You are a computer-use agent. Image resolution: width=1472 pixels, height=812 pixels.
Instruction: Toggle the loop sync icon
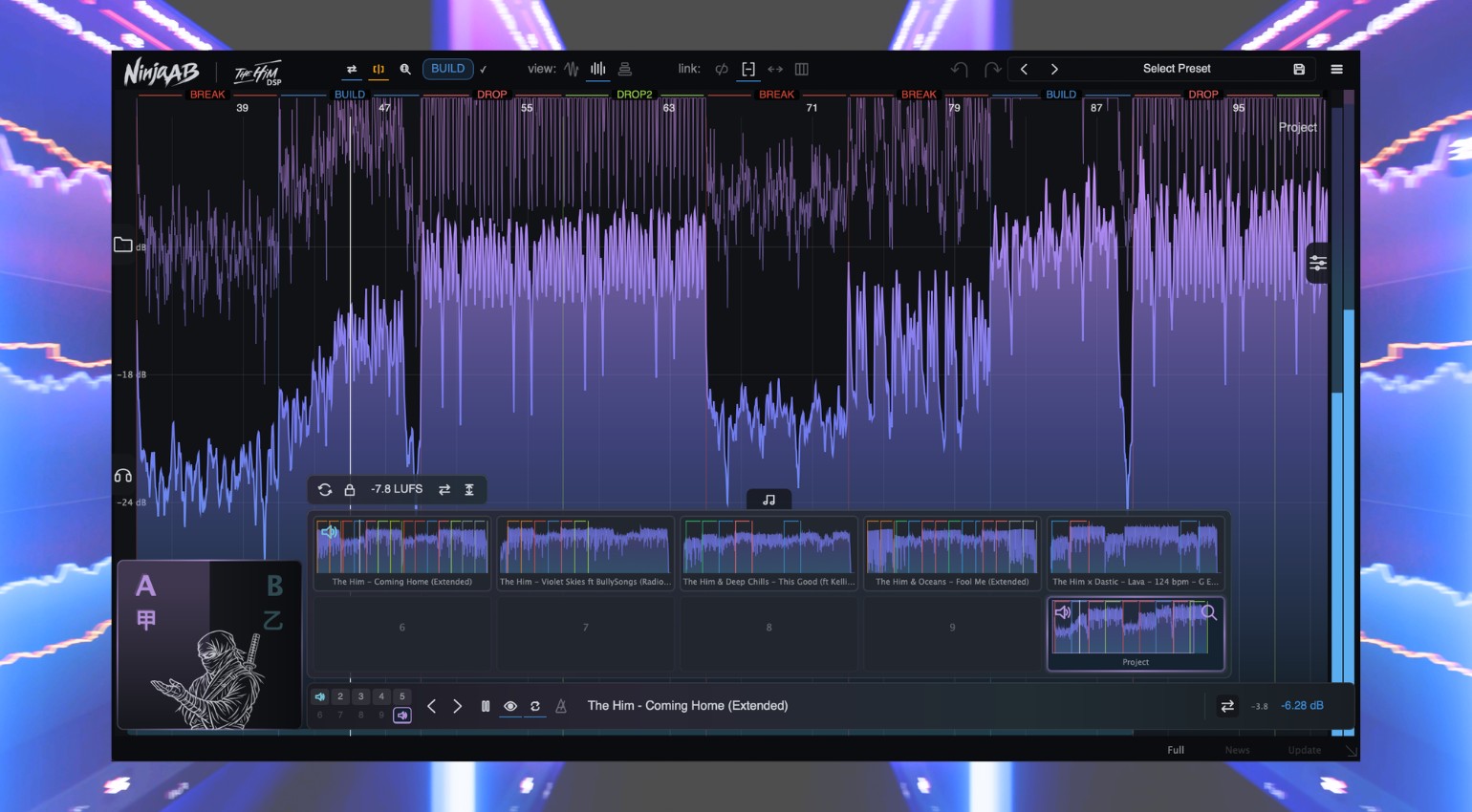[x=535, y=706]
